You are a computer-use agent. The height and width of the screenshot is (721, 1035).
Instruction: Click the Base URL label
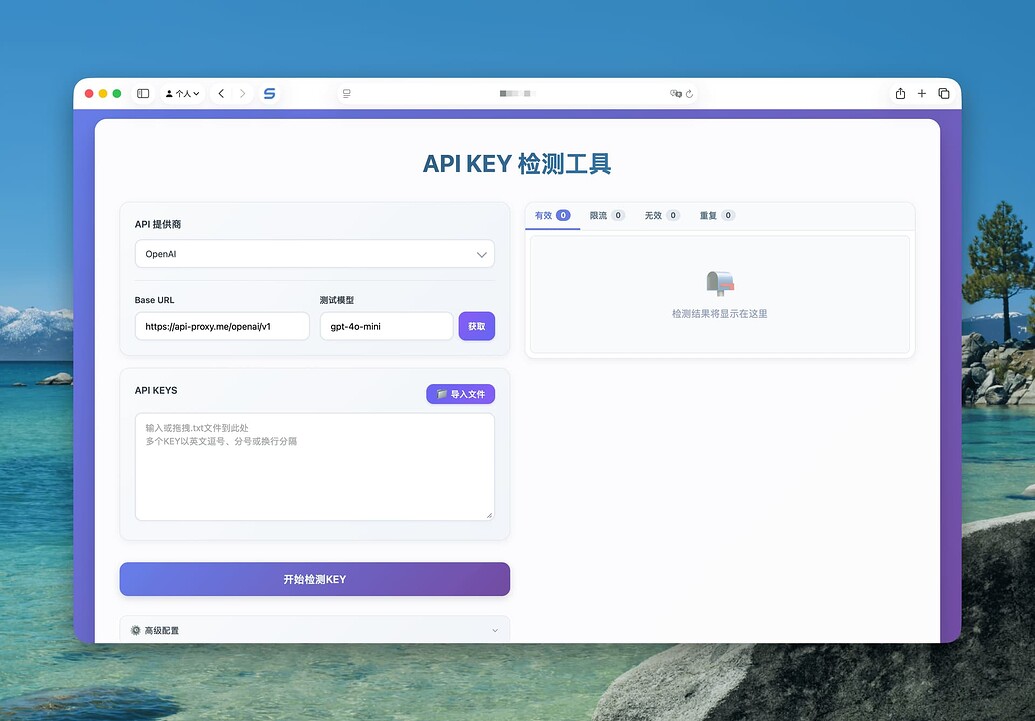point(154,300)
